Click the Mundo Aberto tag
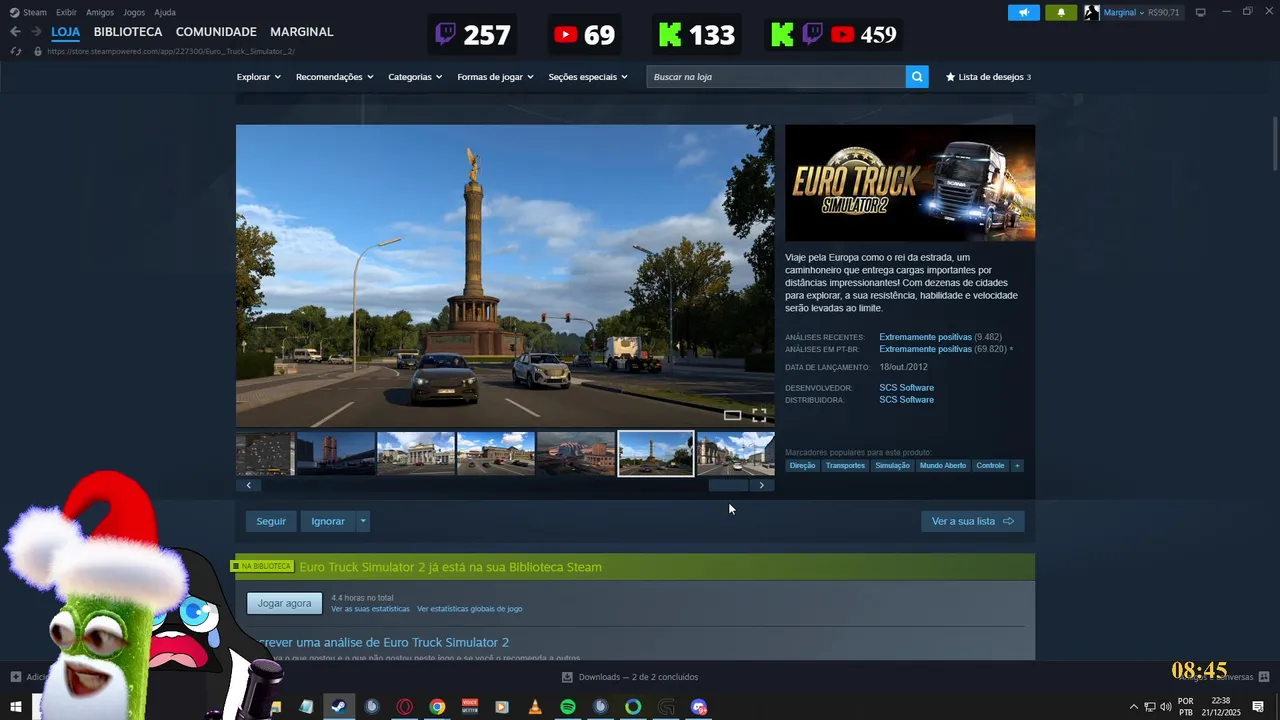1280x720 pixels. click(x=943, y=465)
